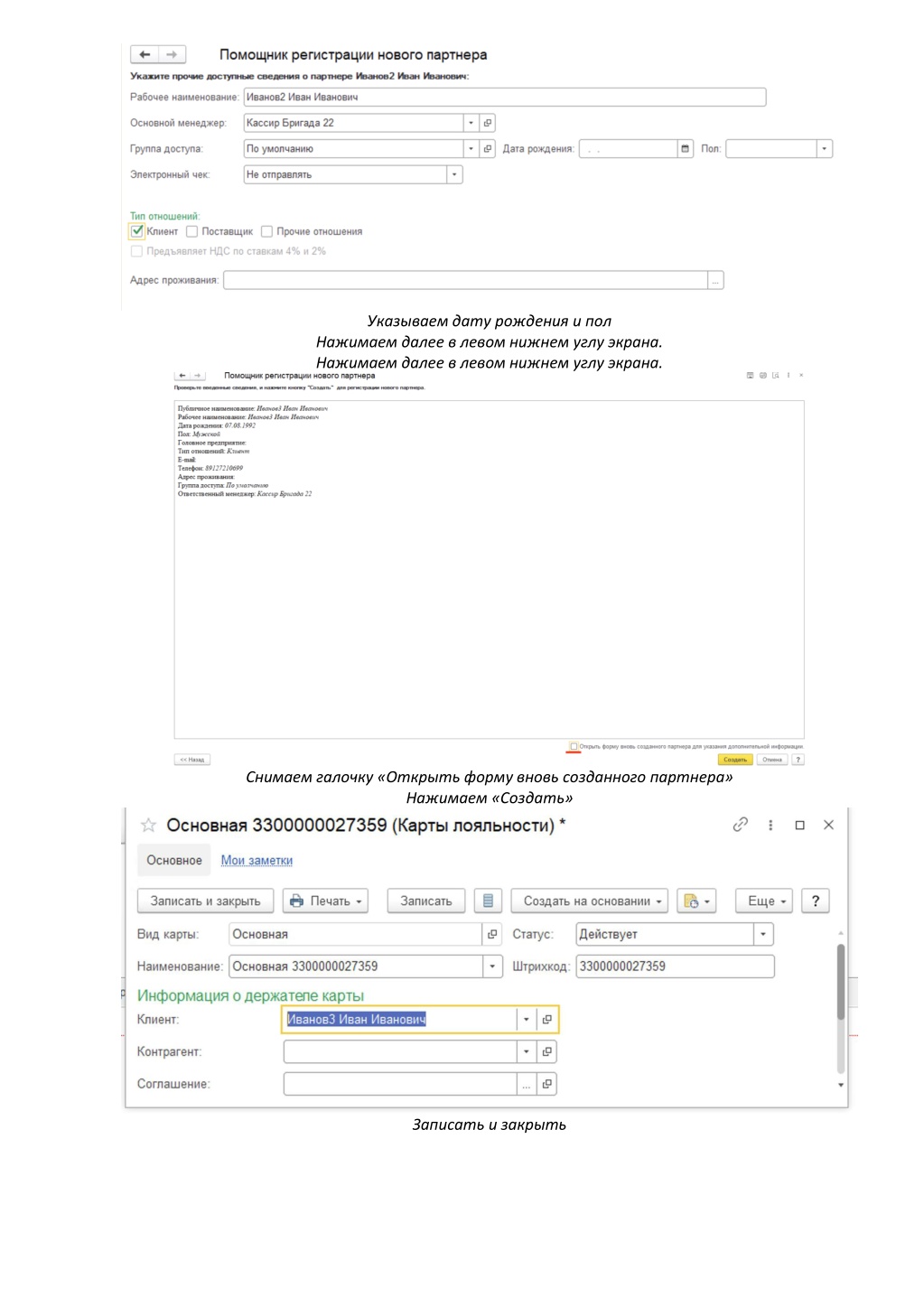Uncheck the Клиент relationship type checkbox

coord(137,231)
